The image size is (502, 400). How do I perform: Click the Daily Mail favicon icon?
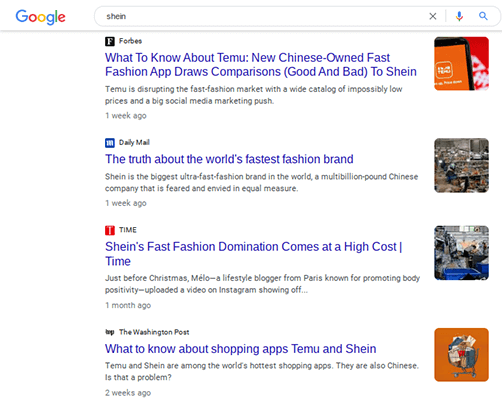point(110,143)
